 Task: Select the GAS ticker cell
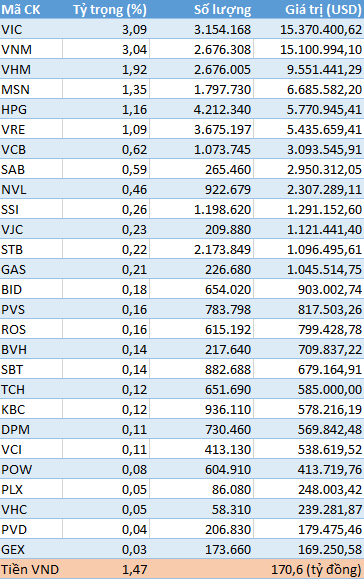pos(31,269)
